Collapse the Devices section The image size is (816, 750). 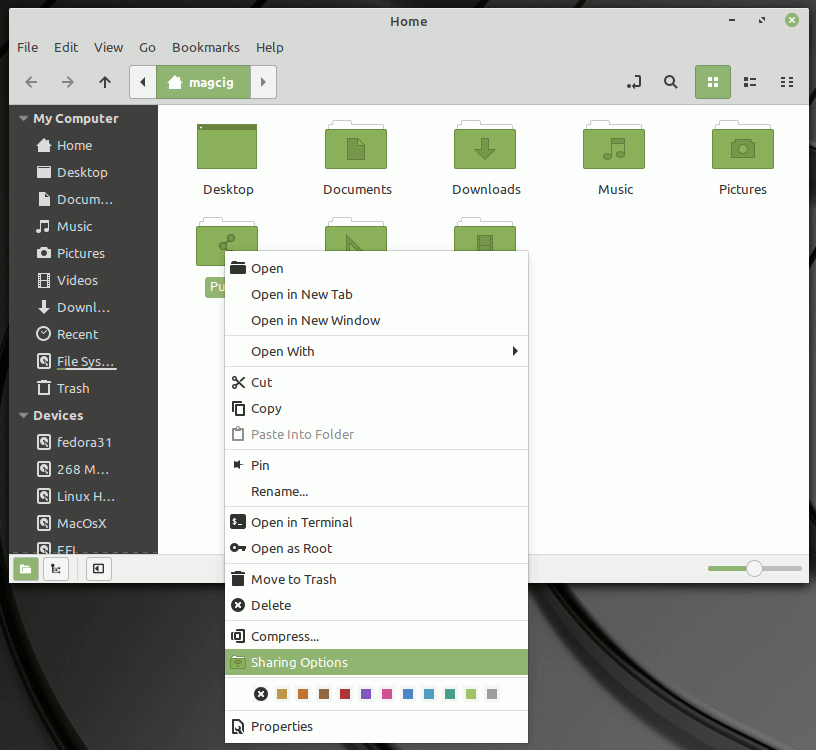(x=23, y=415)
